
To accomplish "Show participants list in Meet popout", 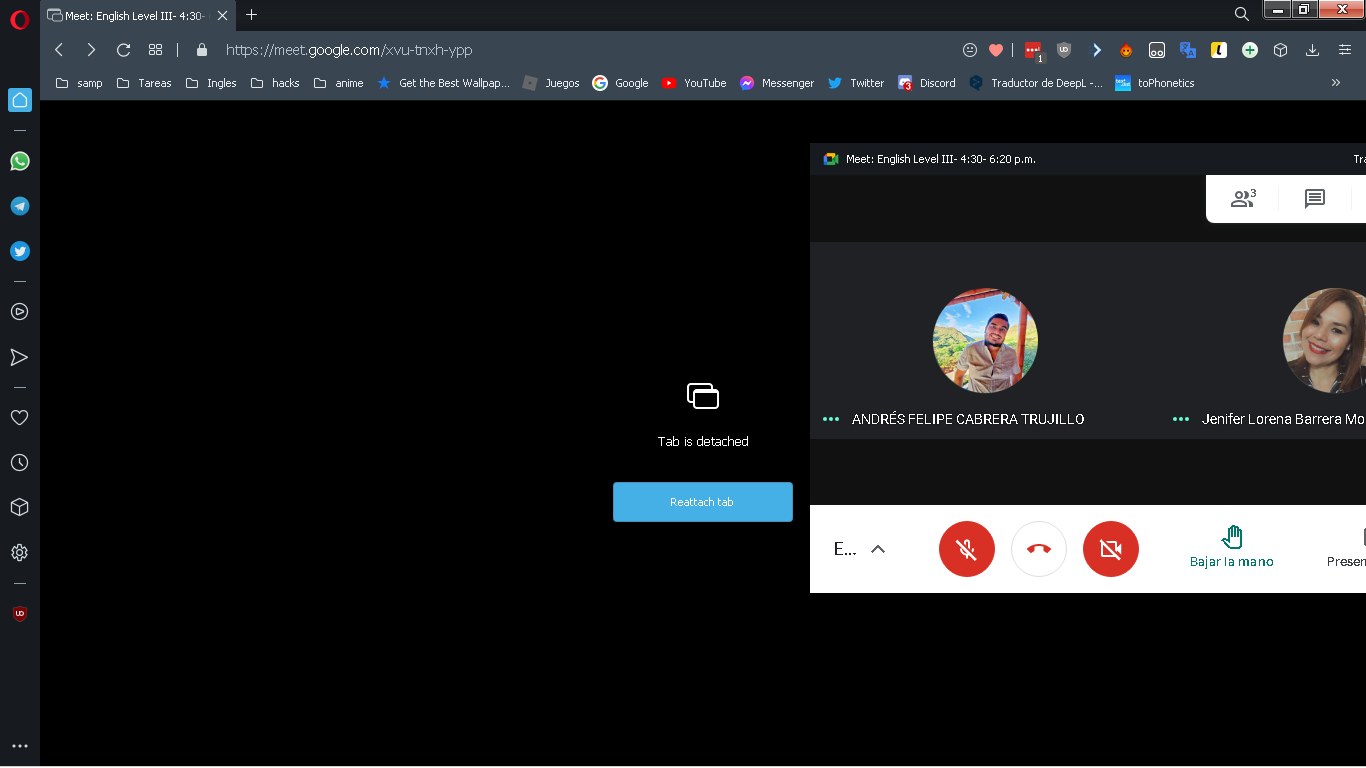I will point(1243,198).
